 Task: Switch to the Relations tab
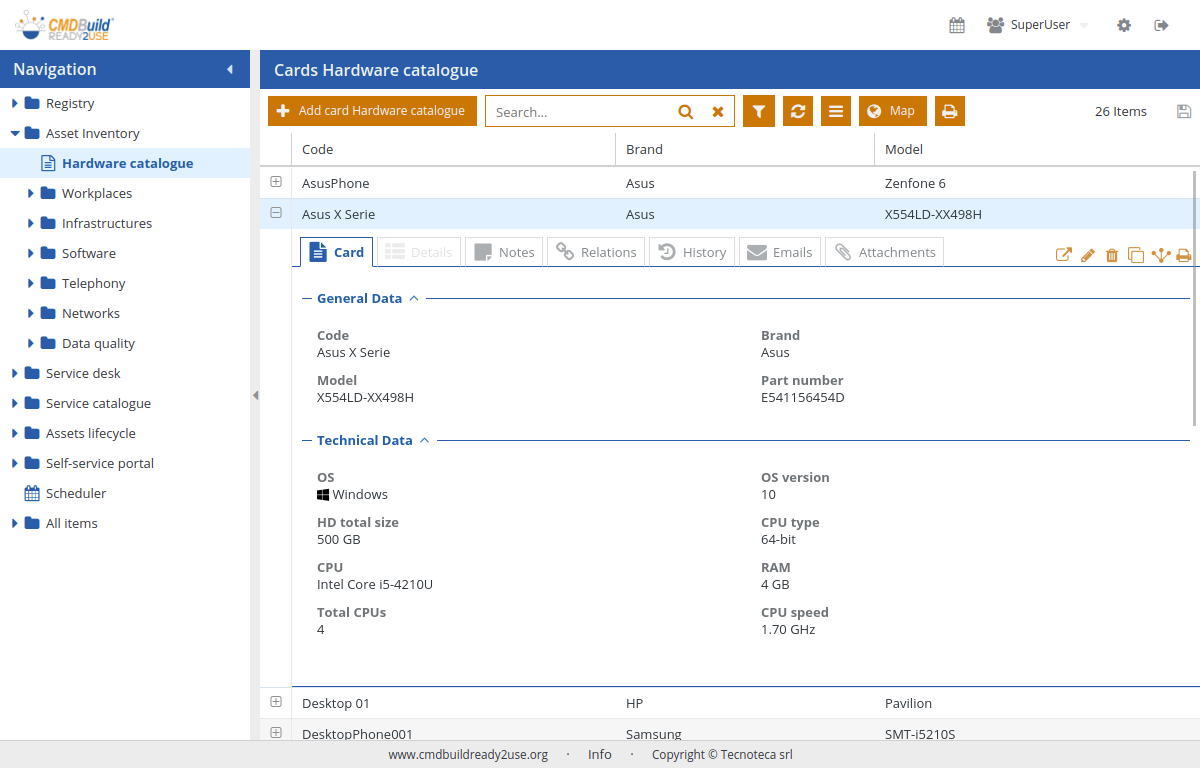tap(596, 252)
